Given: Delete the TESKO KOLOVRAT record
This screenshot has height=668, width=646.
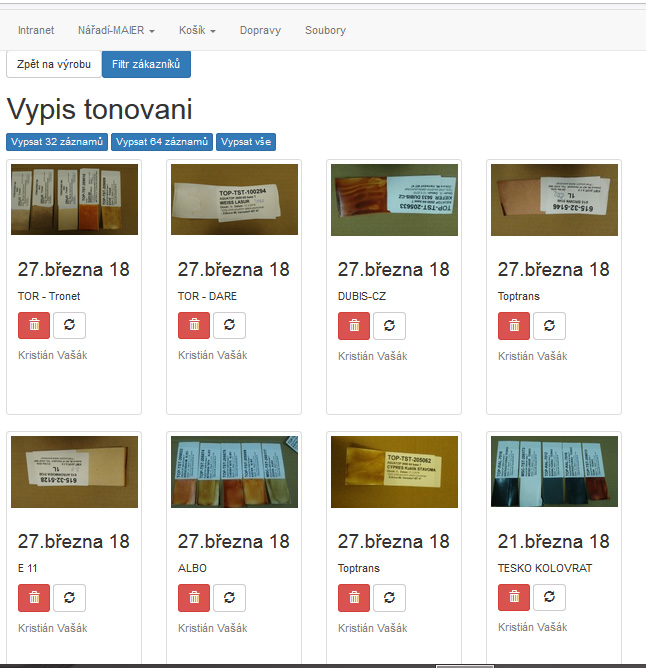Looking at the screenshot, I should tap(514, 597).
